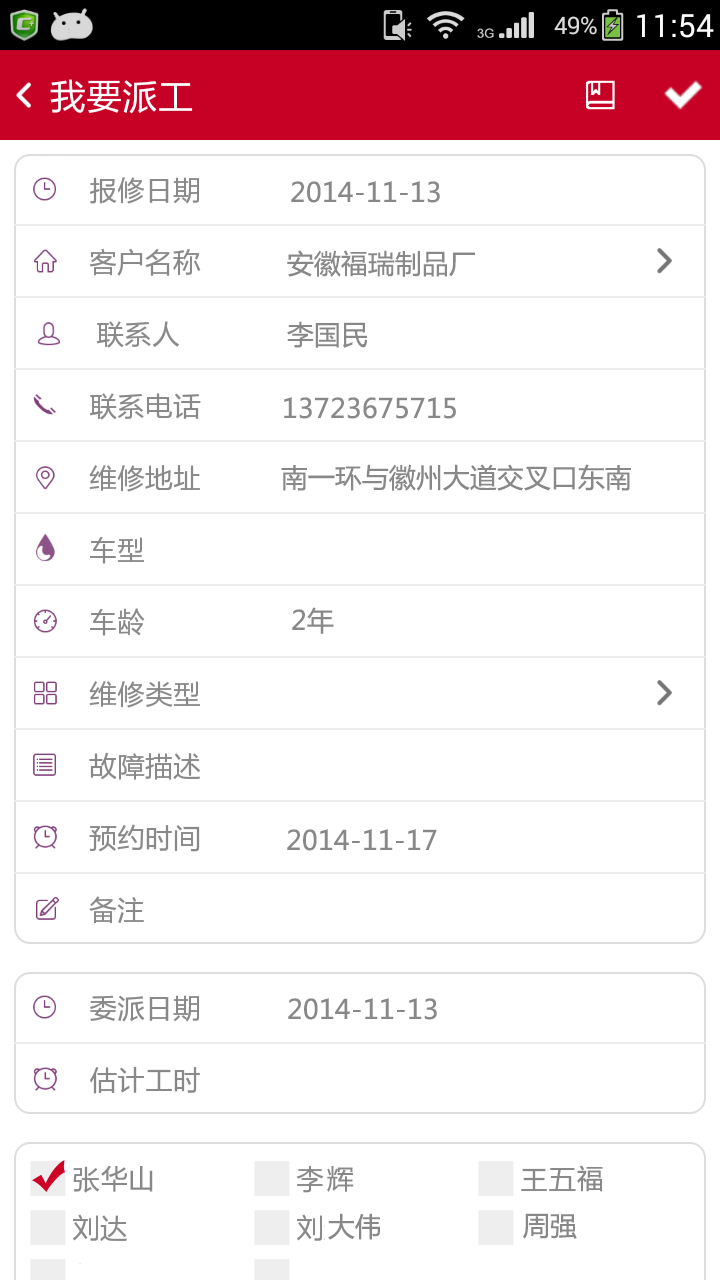Tap the edit pencil icon beside 备注

46,909
